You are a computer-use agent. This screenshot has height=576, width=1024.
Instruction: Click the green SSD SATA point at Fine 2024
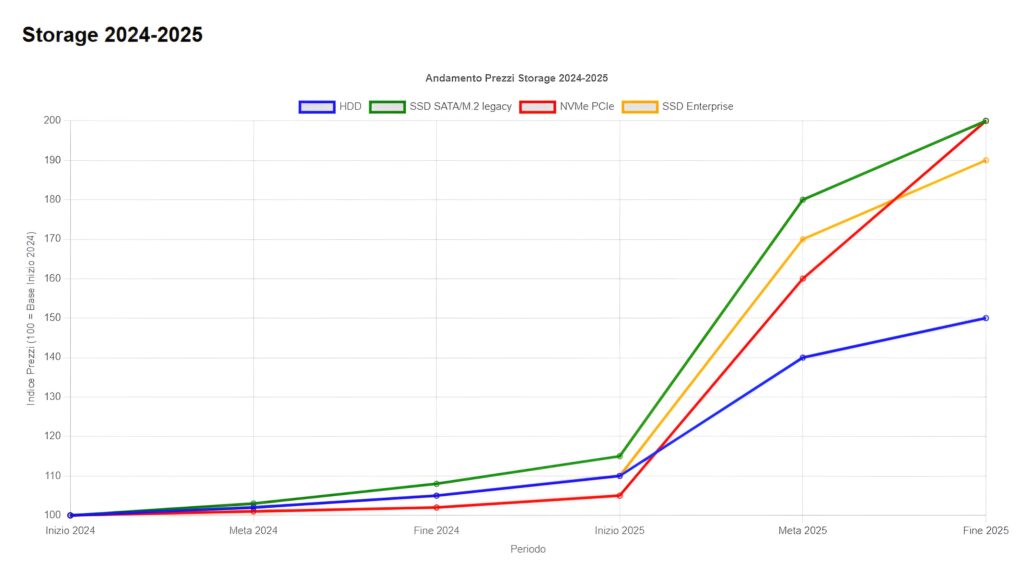click(436, 484)
